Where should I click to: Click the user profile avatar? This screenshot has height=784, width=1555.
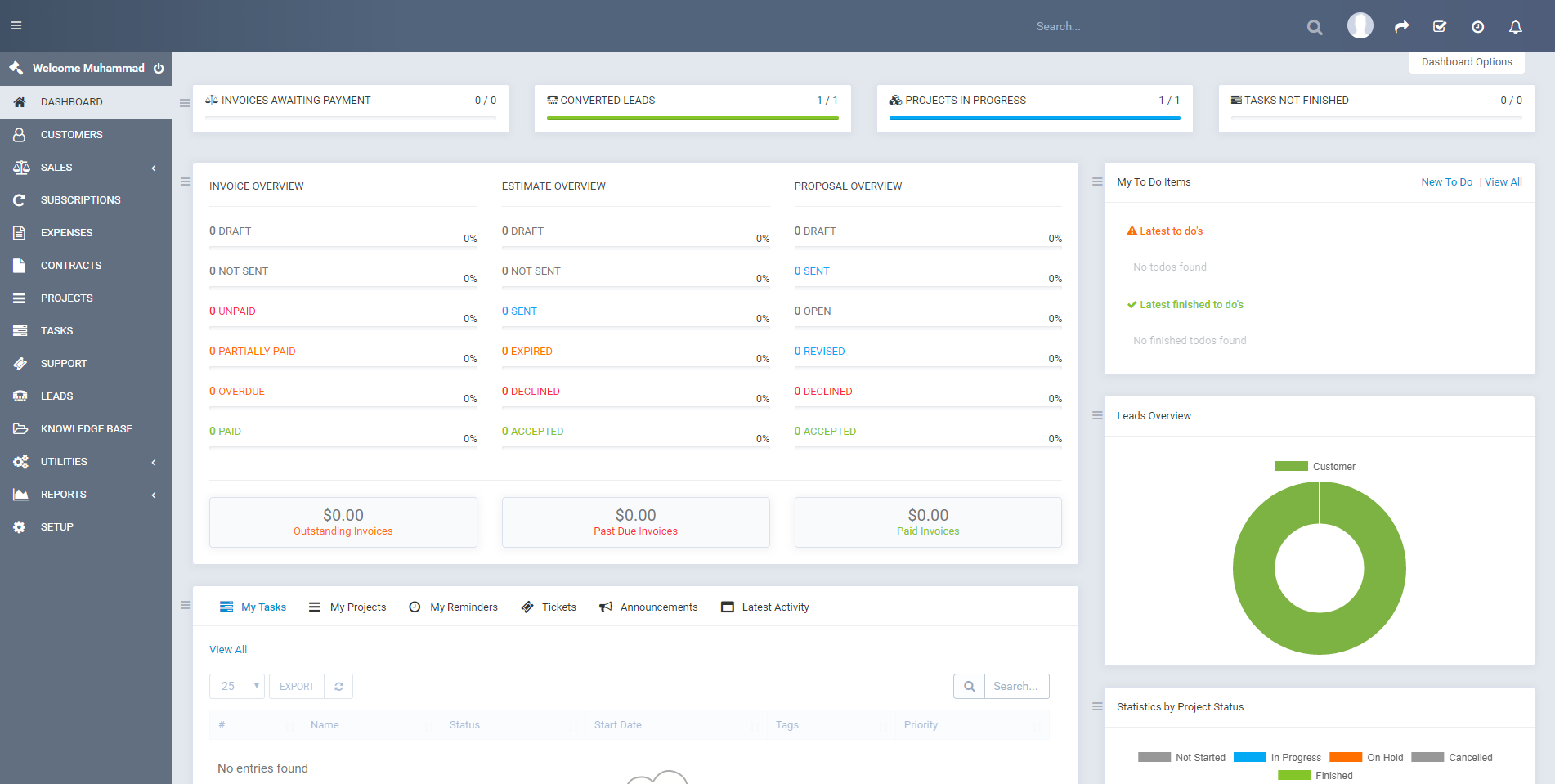[x=1360, y=26]
